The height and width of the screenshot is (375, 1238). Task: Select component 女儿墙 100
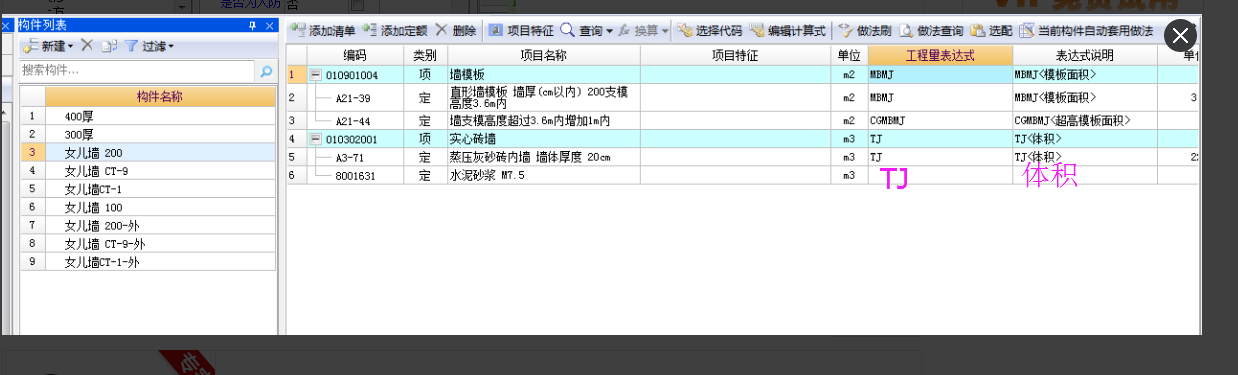(x=159, y=207)
